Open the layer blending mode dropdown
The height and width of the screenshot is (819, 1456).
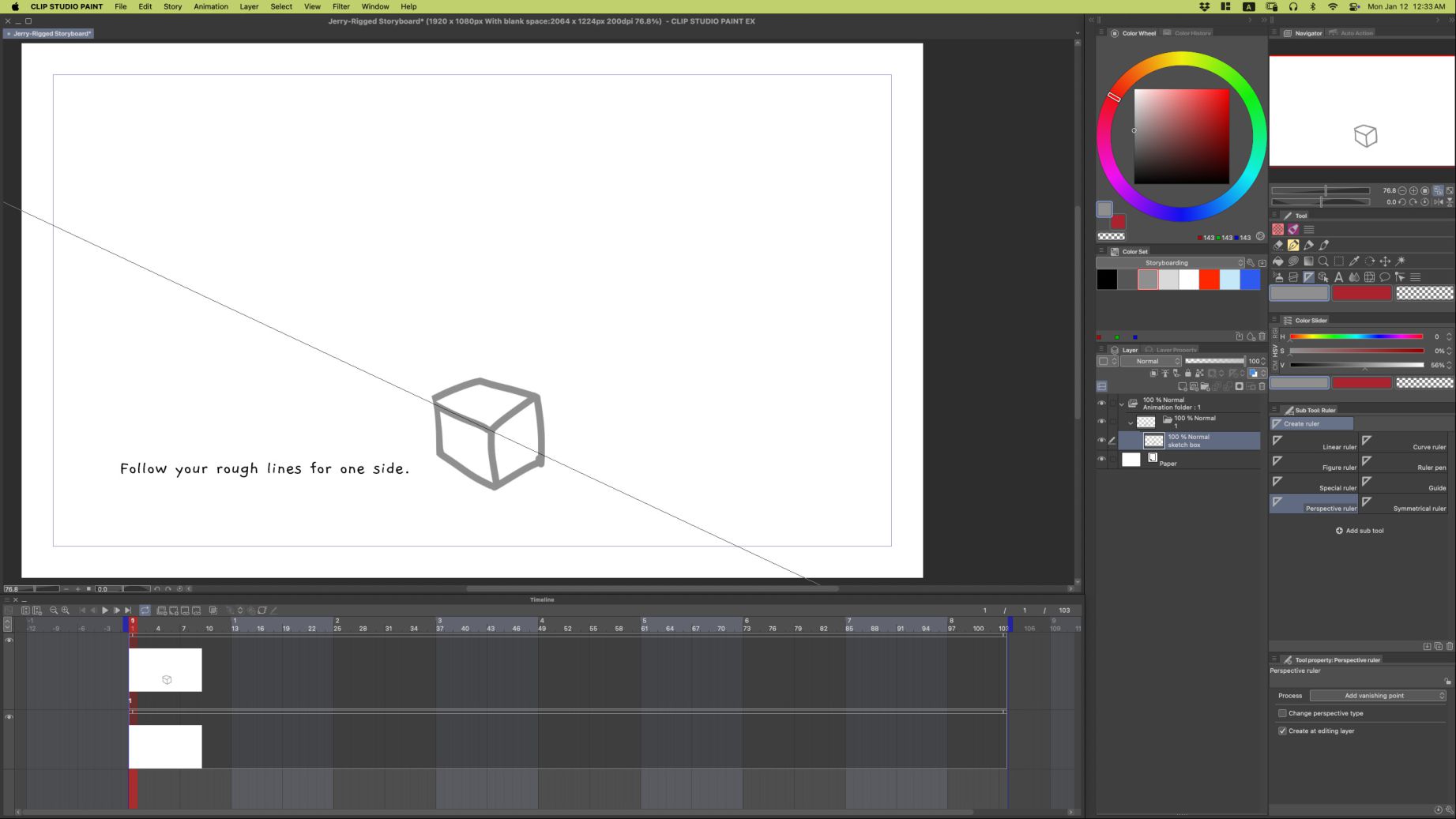pyautogui.click(x=1151, y=361)
